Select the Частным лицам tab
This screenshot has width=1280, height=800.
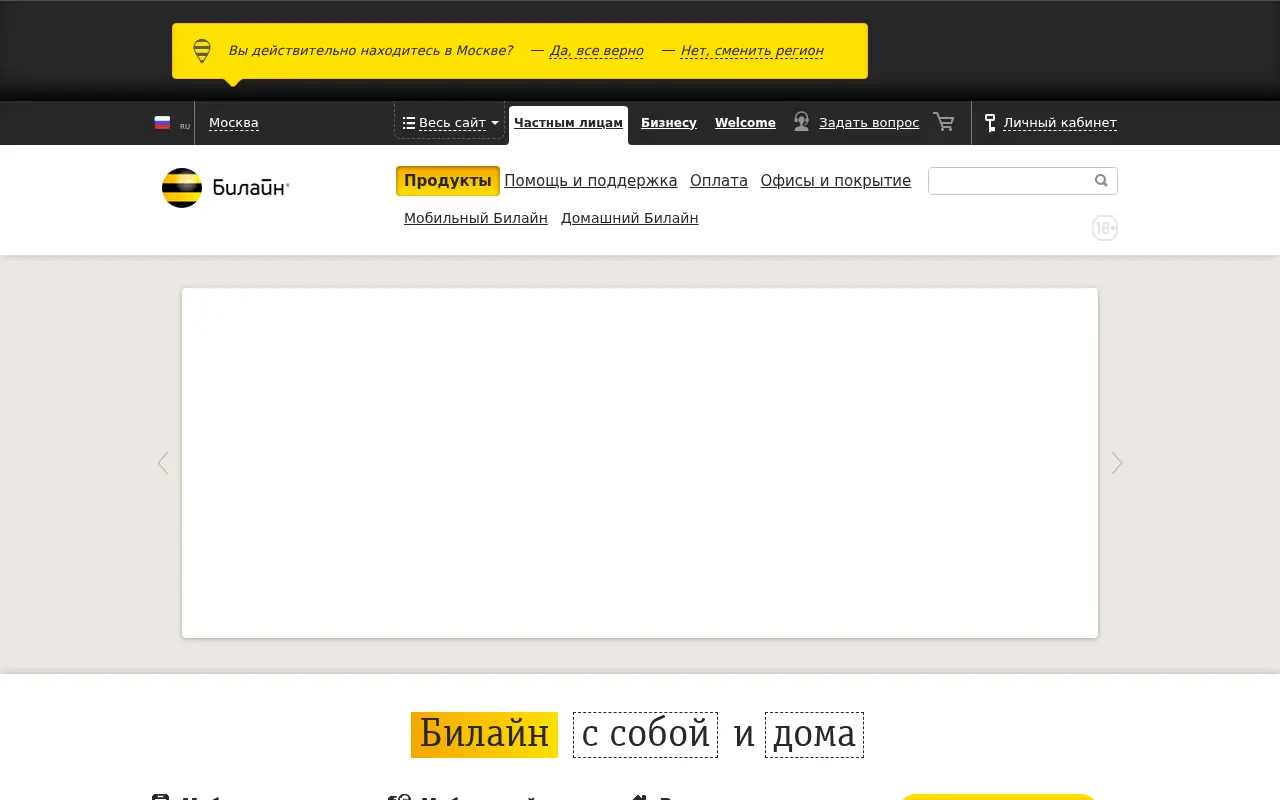(x=568, y=123)
